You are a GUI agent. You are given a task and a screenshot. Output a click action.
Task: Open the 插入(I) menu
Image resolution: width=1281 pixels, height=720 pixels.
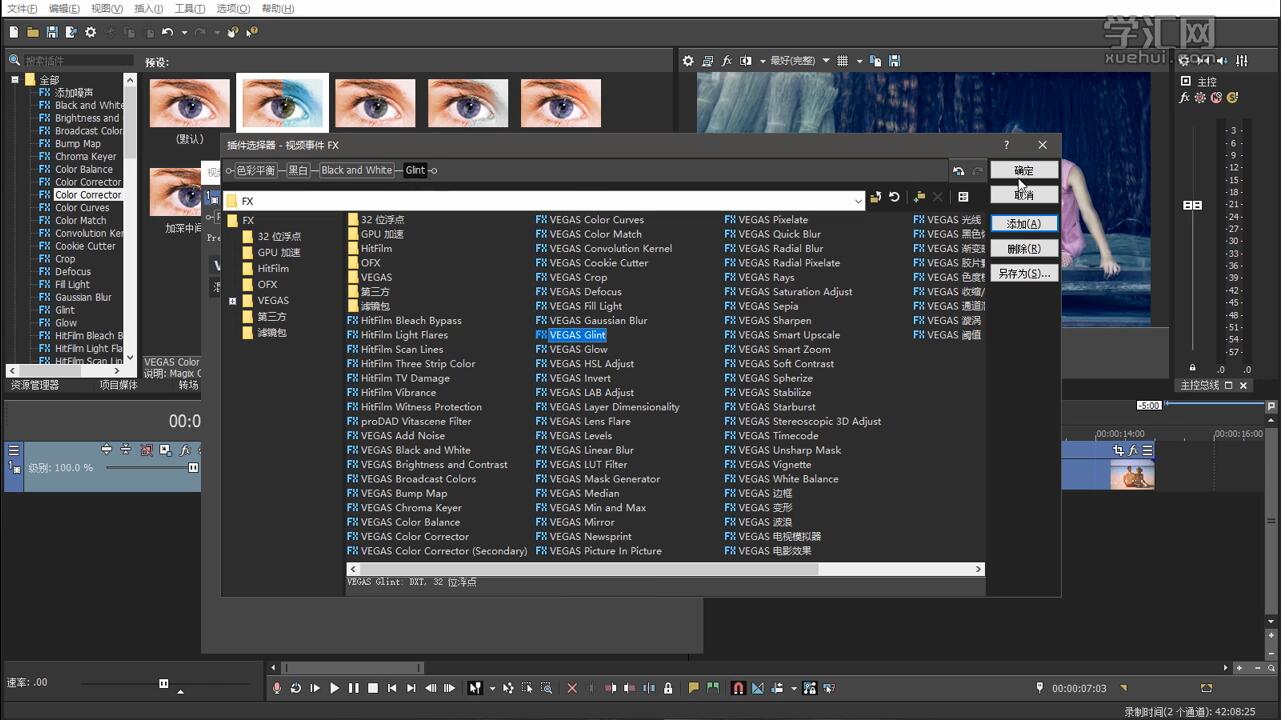pos(148,8)
